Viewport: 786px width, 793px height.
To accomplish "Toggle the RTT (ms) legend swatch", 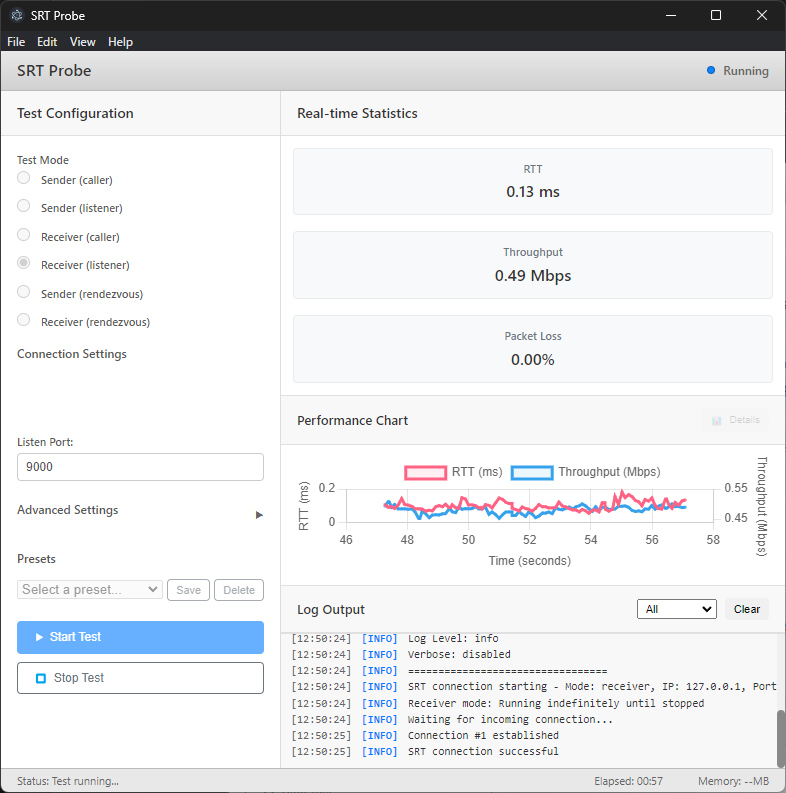I will [x=425, y=472].
